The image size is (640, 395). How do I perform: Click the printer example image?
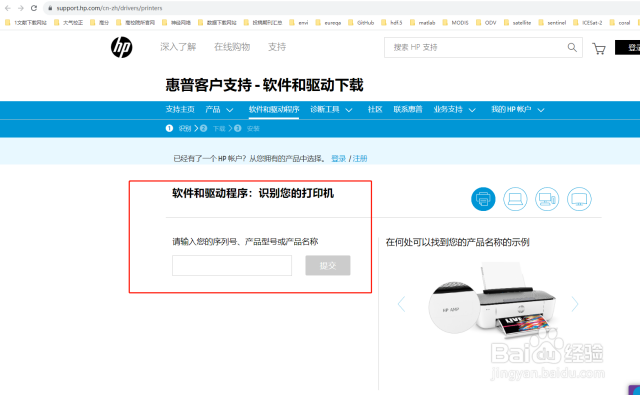(x=492, y=301)
